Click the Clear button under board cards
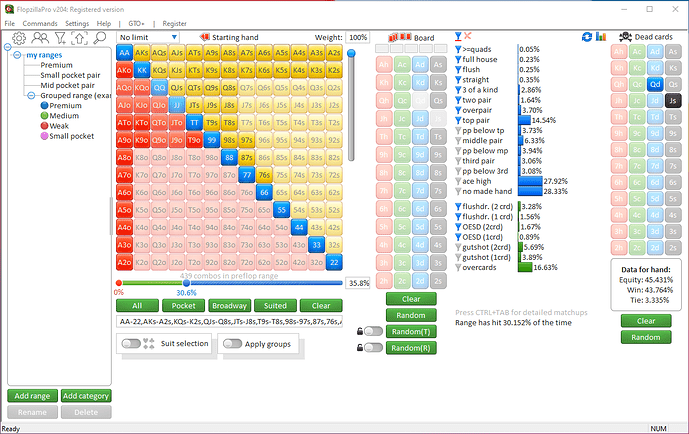This screenshot has height=434, width=689. pyautogui.click(x=411, y=299)
